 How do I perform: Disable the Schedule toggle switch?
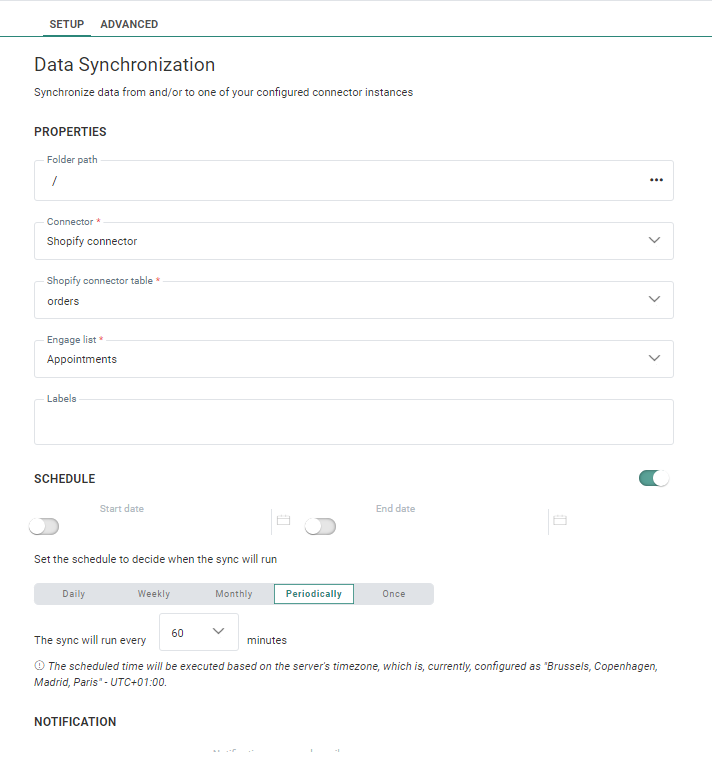[x=653, y=479]
